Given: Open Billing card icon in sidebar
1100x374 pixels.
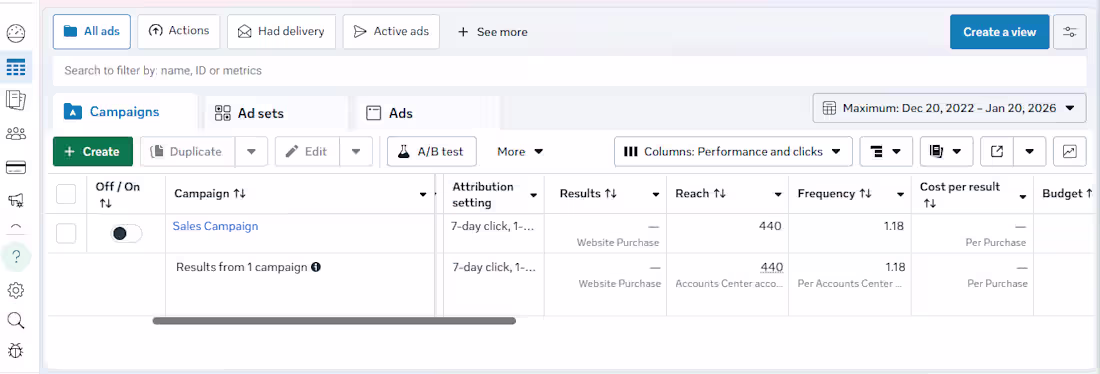Looking at the screenshot, I should point(15,167).
